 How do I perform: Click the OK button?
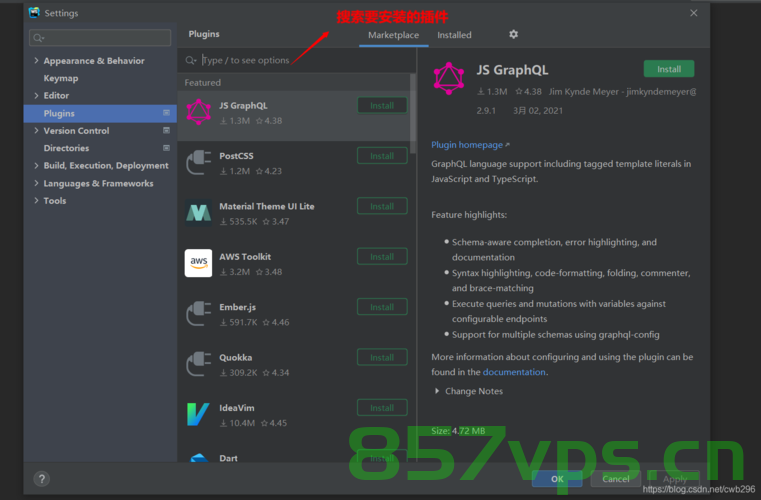click(557, 479)
